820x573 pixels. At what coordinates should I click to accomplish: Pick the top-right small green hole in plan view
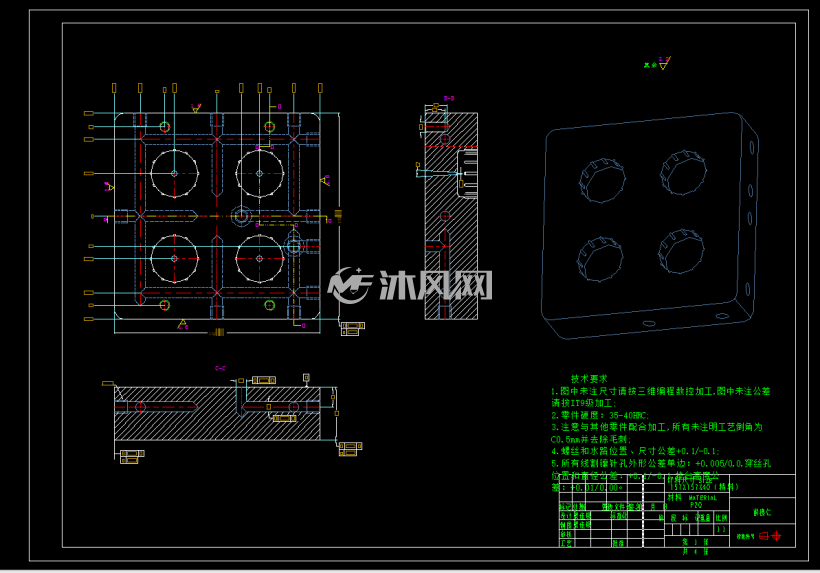(270, 127)
